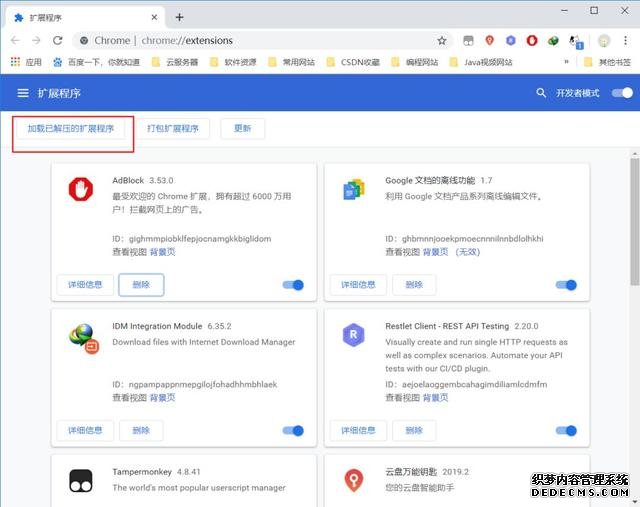Select the 扩展程序 browser tab

[x=85, y=18]
